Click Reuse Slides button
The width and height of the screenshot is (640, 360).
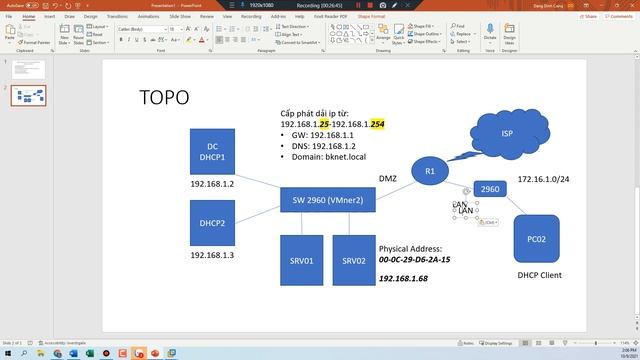click(x=78, y=35)
